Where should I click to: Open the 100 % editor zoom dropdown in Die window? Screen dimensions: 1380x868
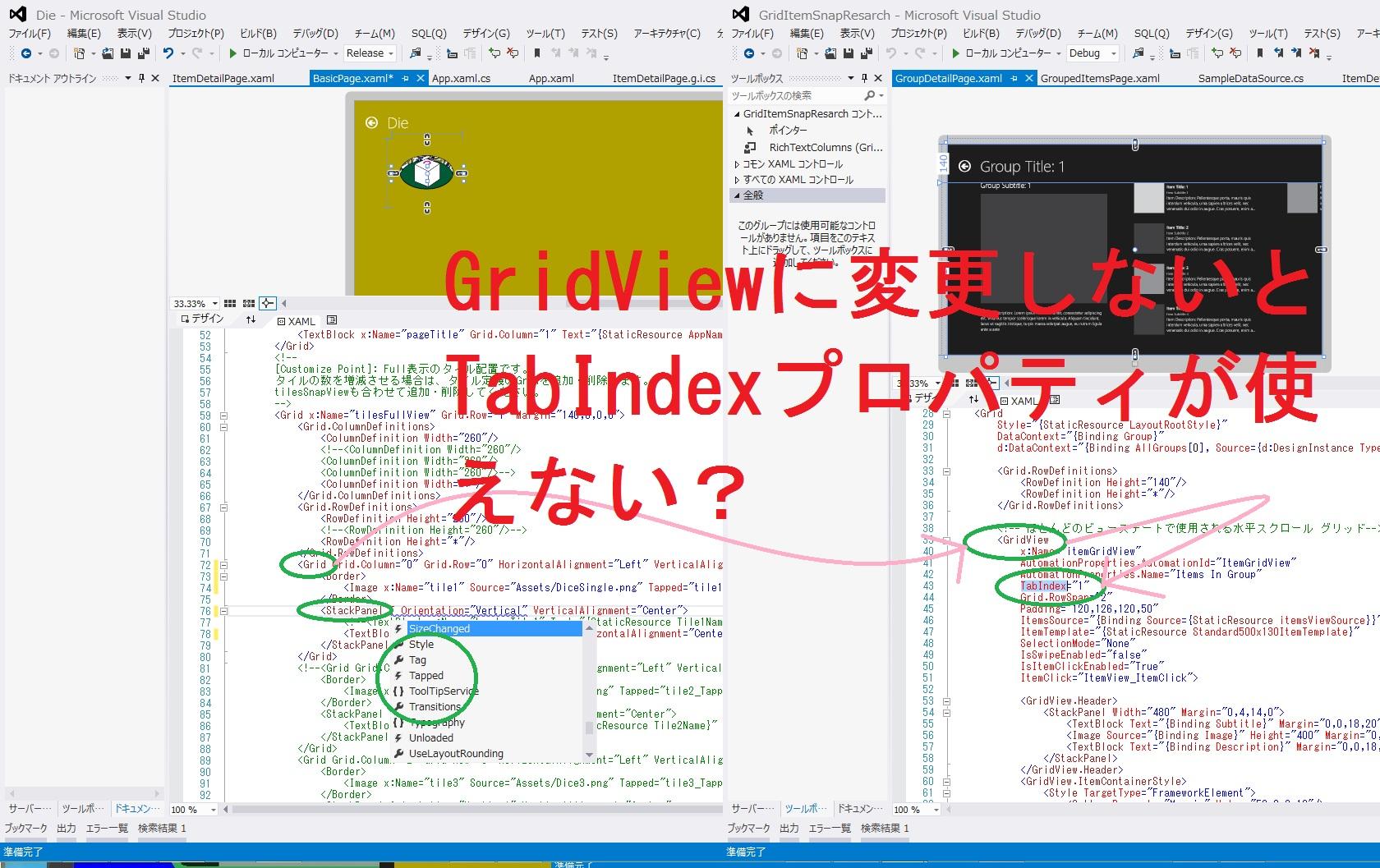click(214, 810)
